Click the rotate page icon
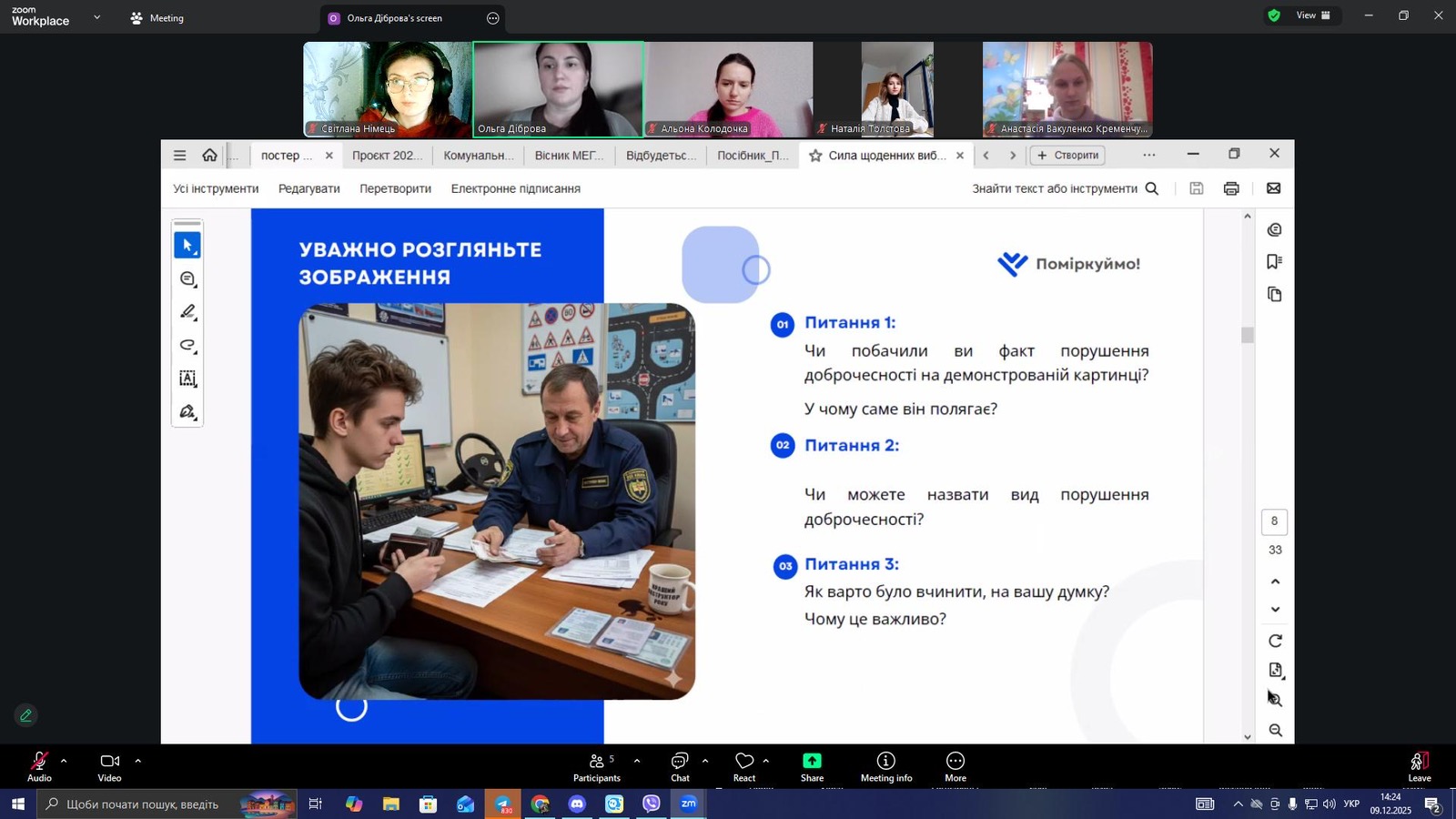Image resolution: width=1456 pixels, height=819 pixels. click(x=1275, y=641)
